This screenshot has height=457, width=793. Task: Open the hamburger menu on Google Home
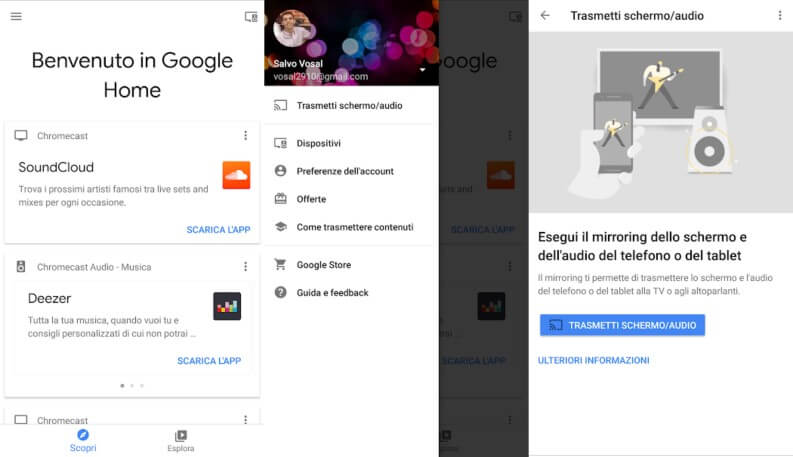click(16, 16)
